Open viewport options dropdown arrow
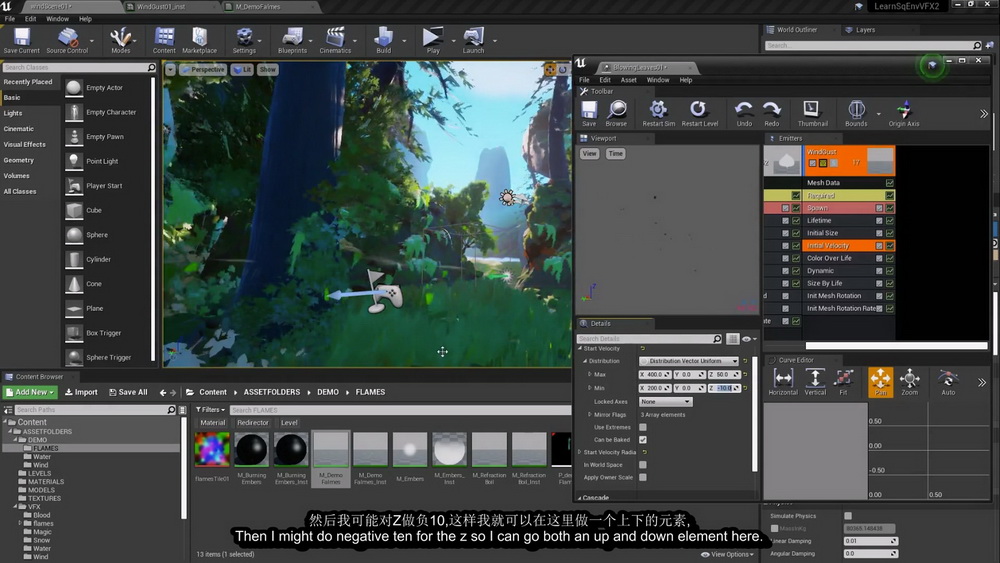Viewport: 1000px width, 563px height. [170, 69]
